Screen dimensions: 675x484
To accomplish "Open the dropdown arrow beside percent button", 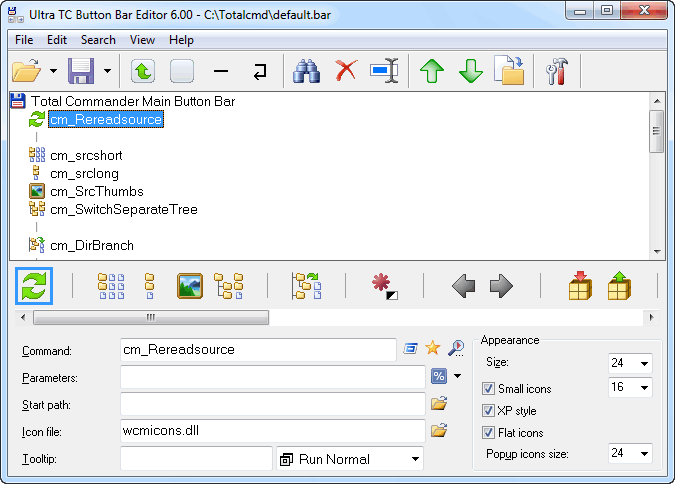I will (x=458, y=376).
